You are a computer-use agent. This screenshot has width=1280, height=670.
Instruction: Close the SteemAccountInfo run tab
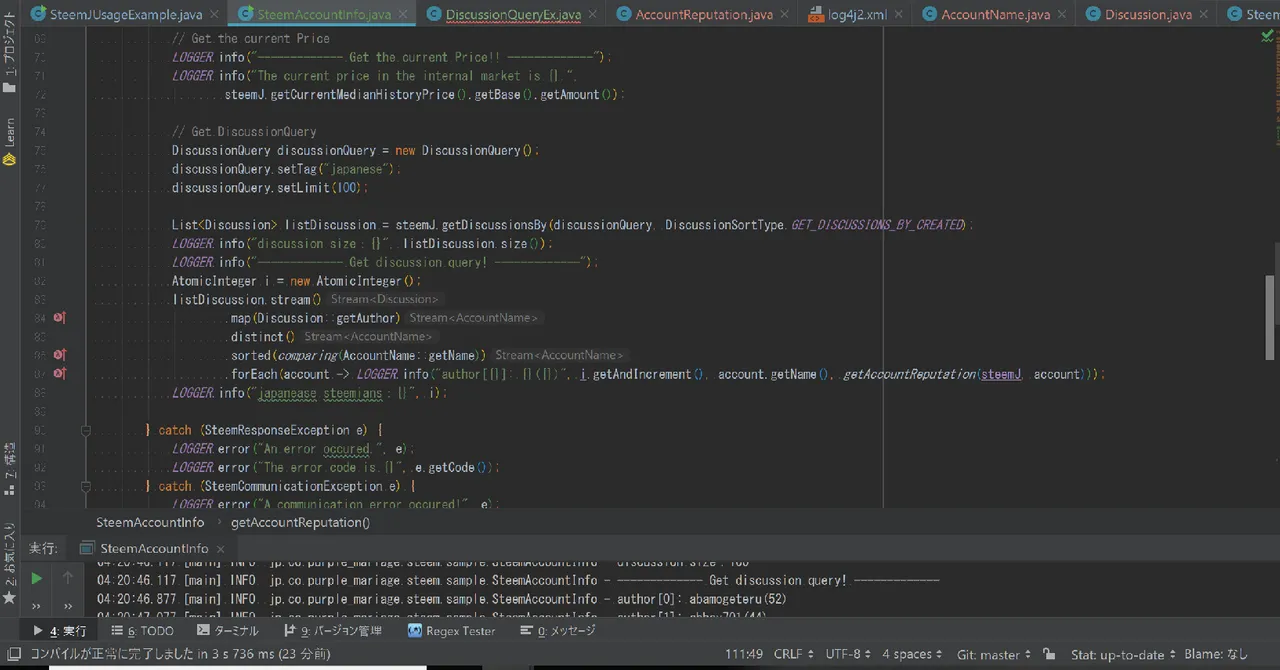(221, 549)
